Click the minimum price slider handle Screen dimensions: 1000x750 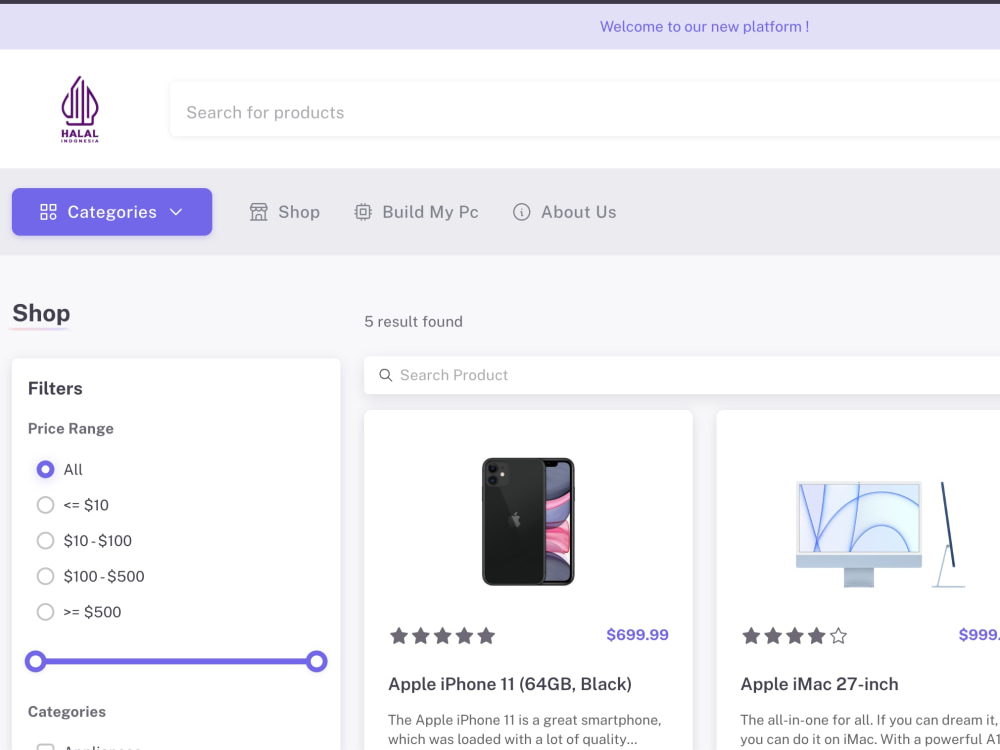(x=36, y=661)
